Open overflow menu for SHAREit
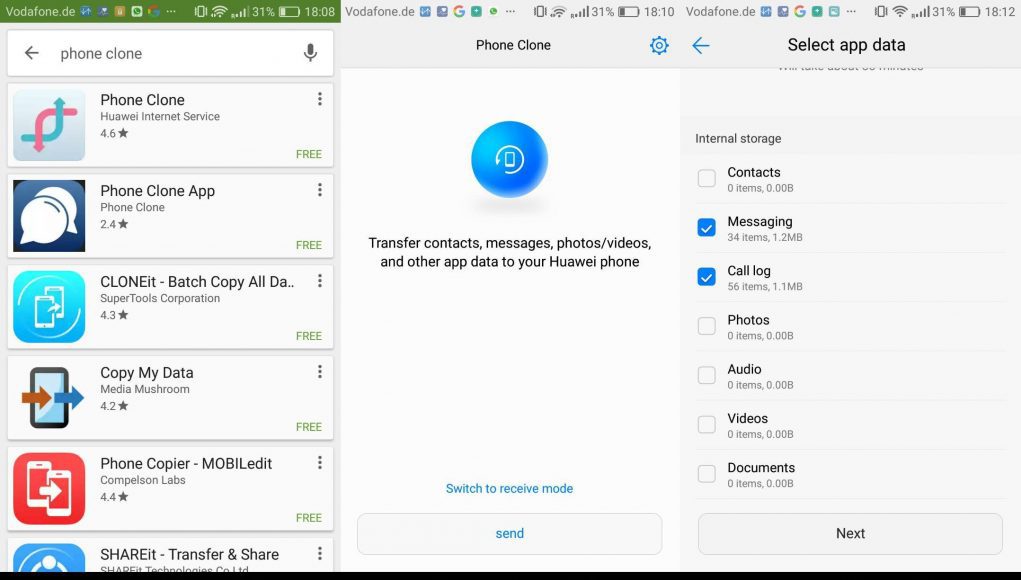The image size is (1021, 580). pyautogui.click(x=320, y=553)
